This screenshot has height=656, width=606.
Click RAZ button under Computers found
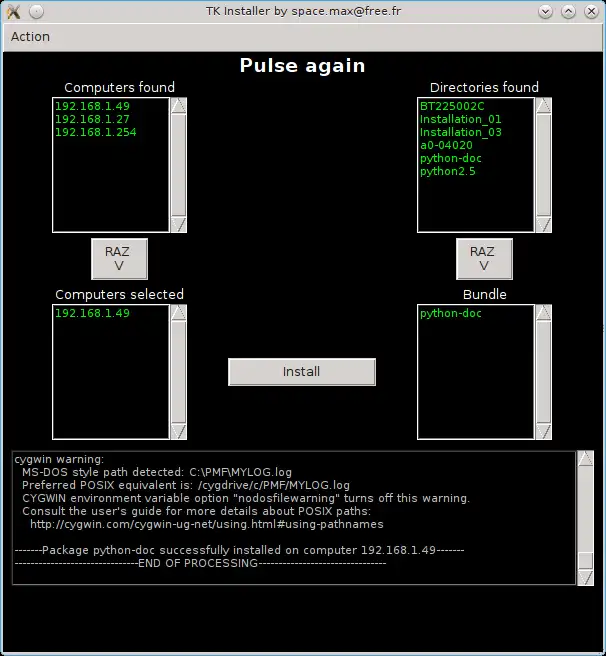(119, 259)
